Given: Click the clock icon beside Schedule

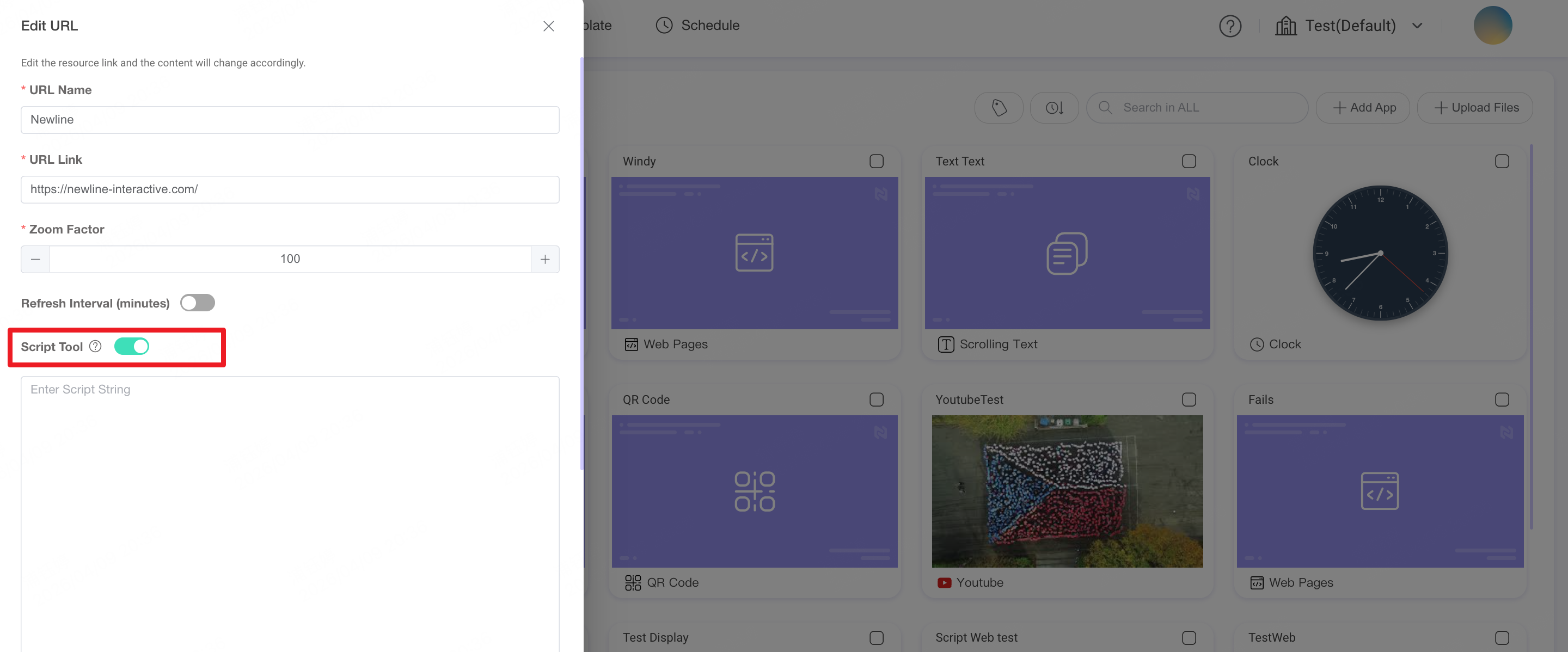Looking at the screenshot, I should point(664,26).
